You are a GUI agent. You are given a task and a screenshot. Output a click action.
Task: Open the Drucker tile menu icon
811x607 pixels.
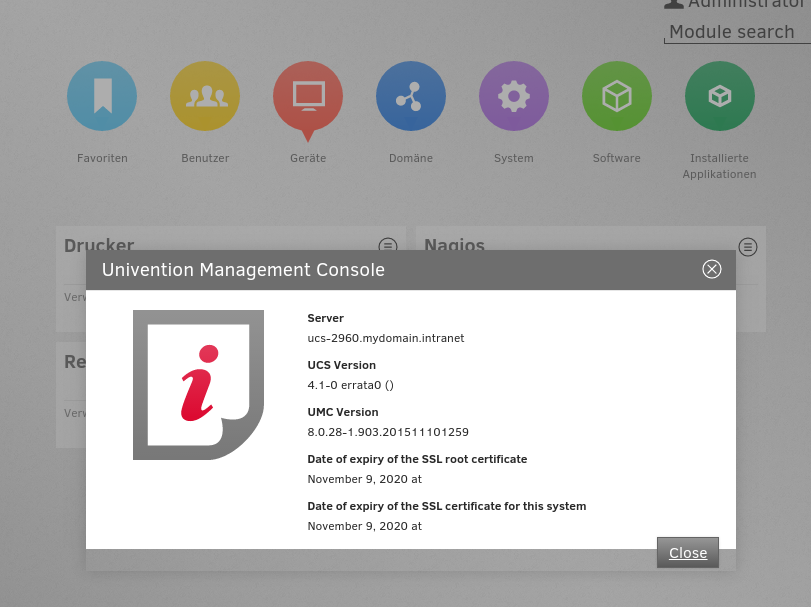coord(388,246)
